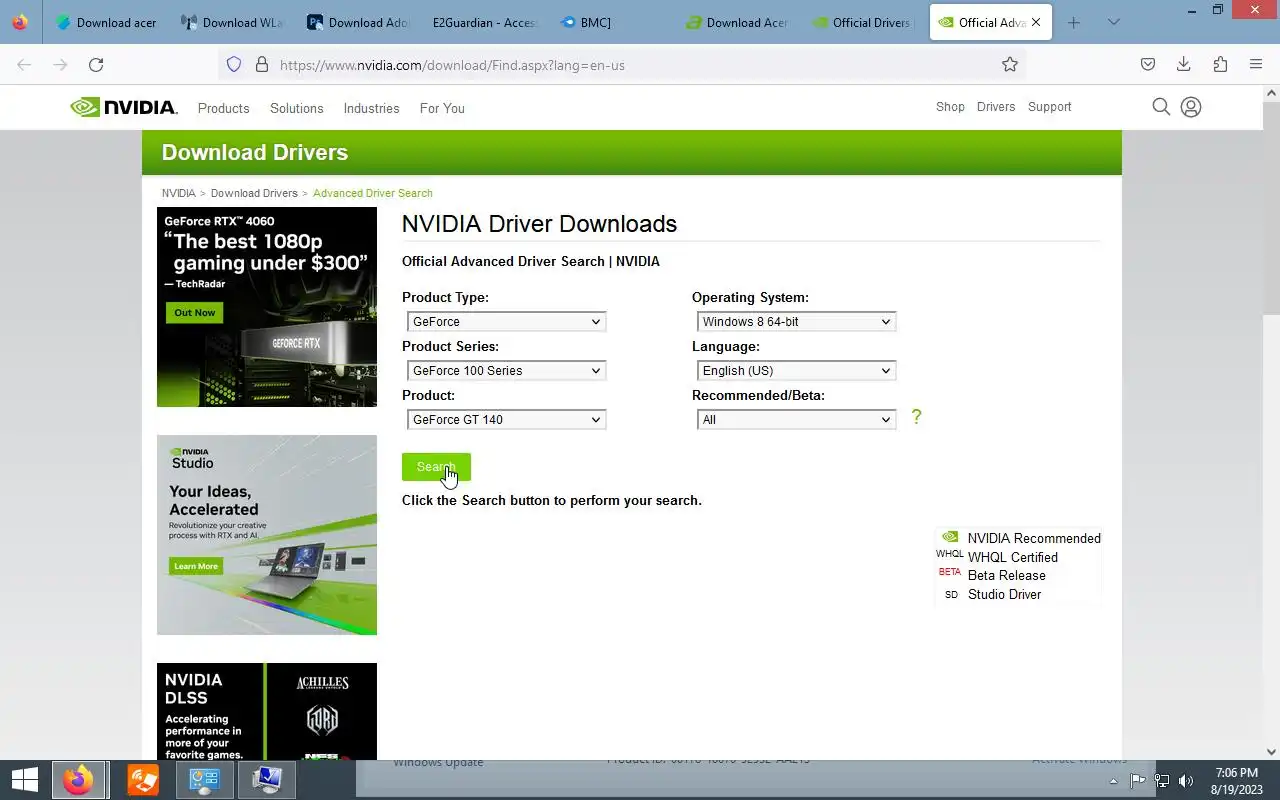
Task: Open the Firefox hamburger application menu
Action: click(x=1256, y=65)
